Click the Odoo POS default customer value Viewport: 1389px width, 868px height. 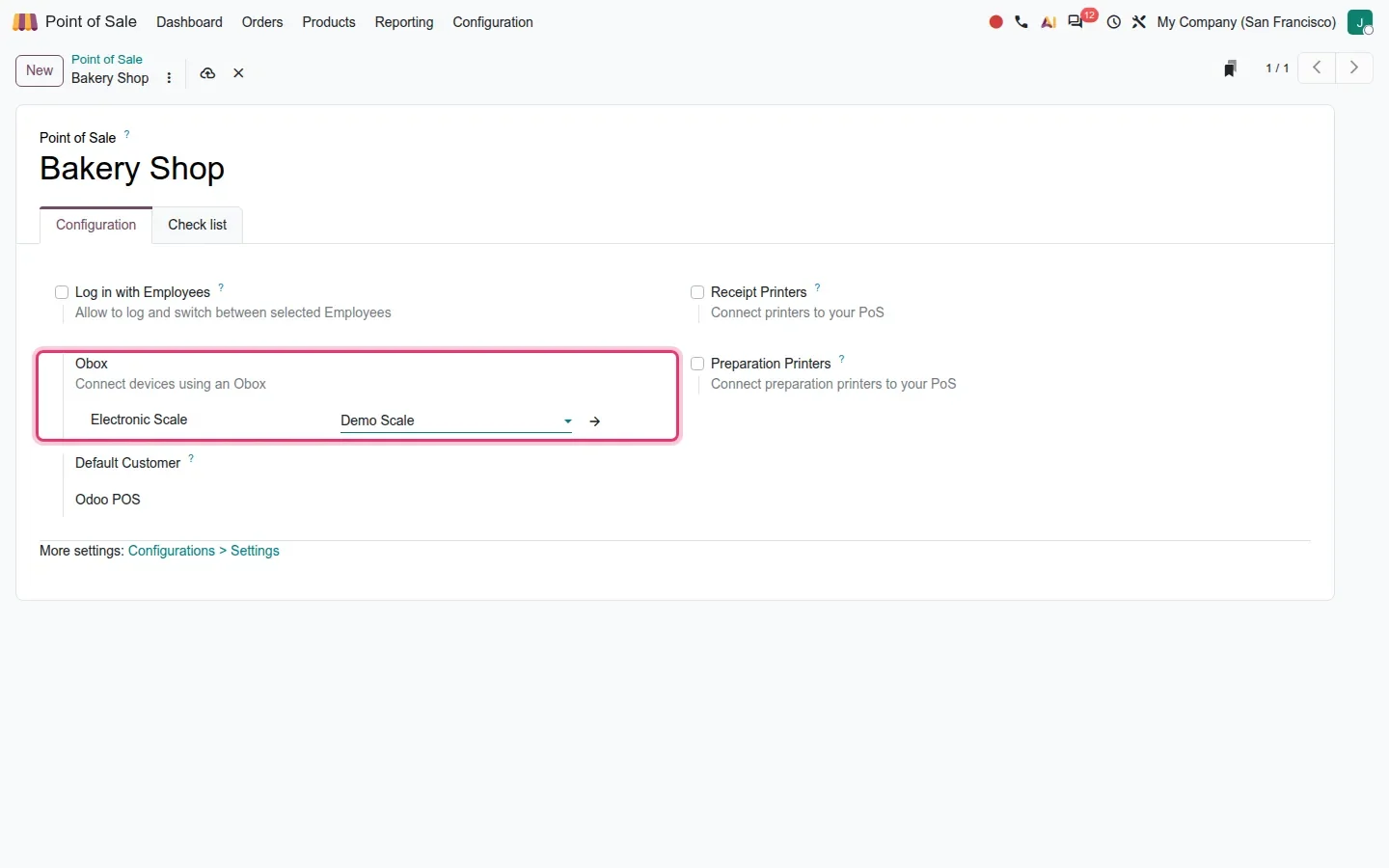coord(108,500)
